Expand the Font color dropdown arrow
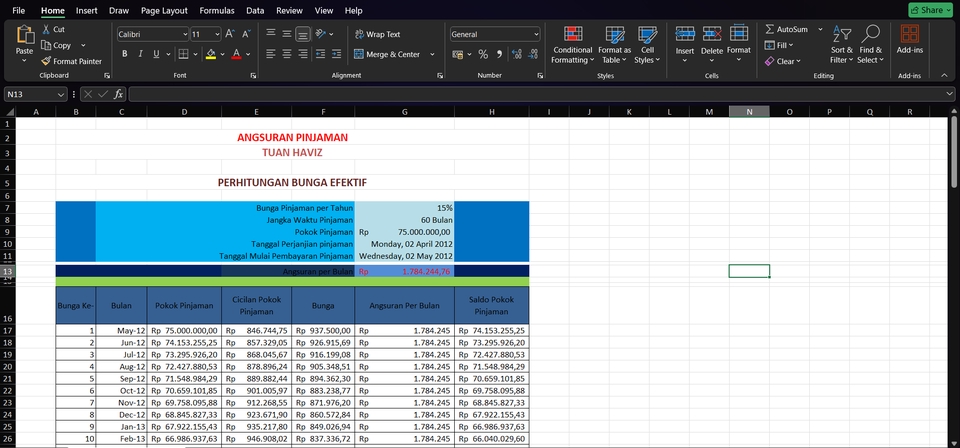Viewport: 960px width, 448px height. click(x=248, y=54)
